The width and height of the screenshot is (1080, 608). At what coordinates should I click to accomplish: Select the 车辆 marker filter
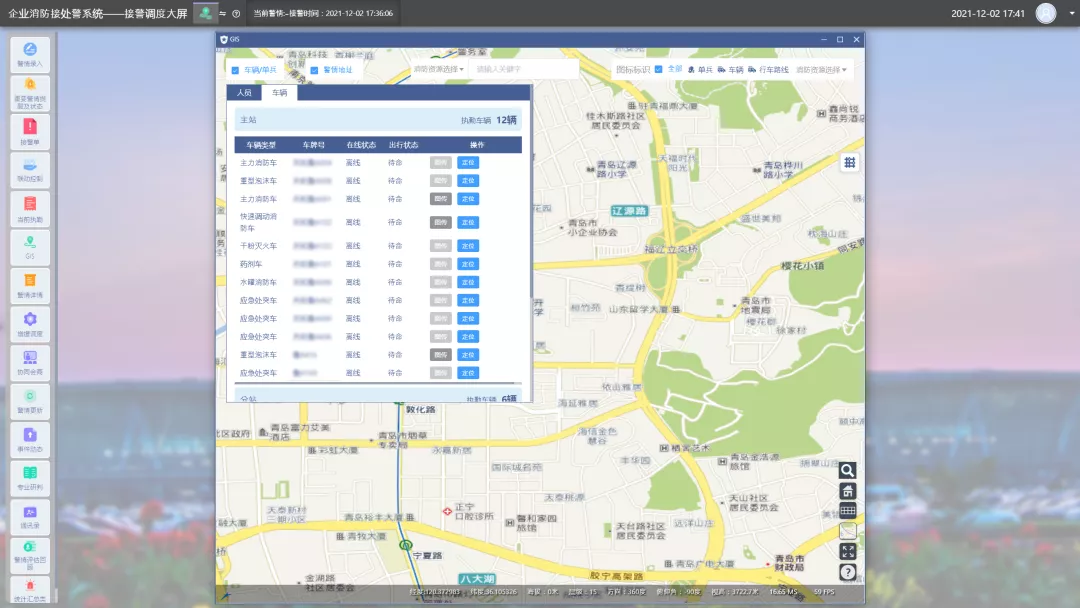731,70
